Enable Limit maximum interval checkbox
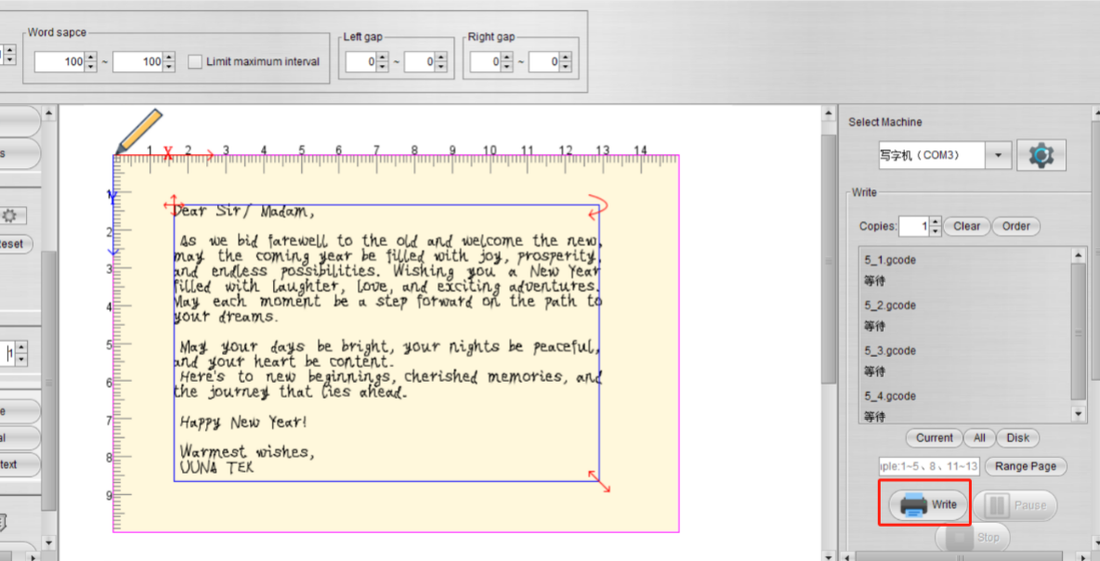1100x561 pixels. click(194, 62)
